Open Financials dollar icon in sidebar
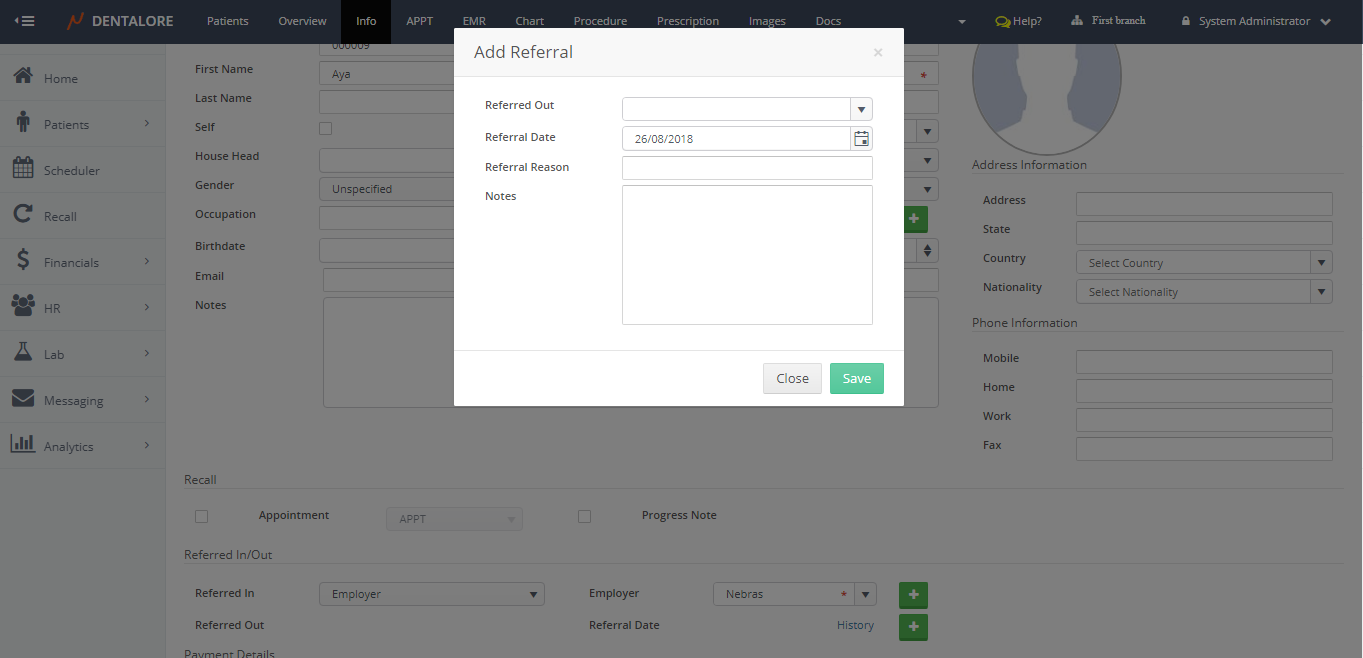Screen dimensions: 1363x658 tap(23, 261)
